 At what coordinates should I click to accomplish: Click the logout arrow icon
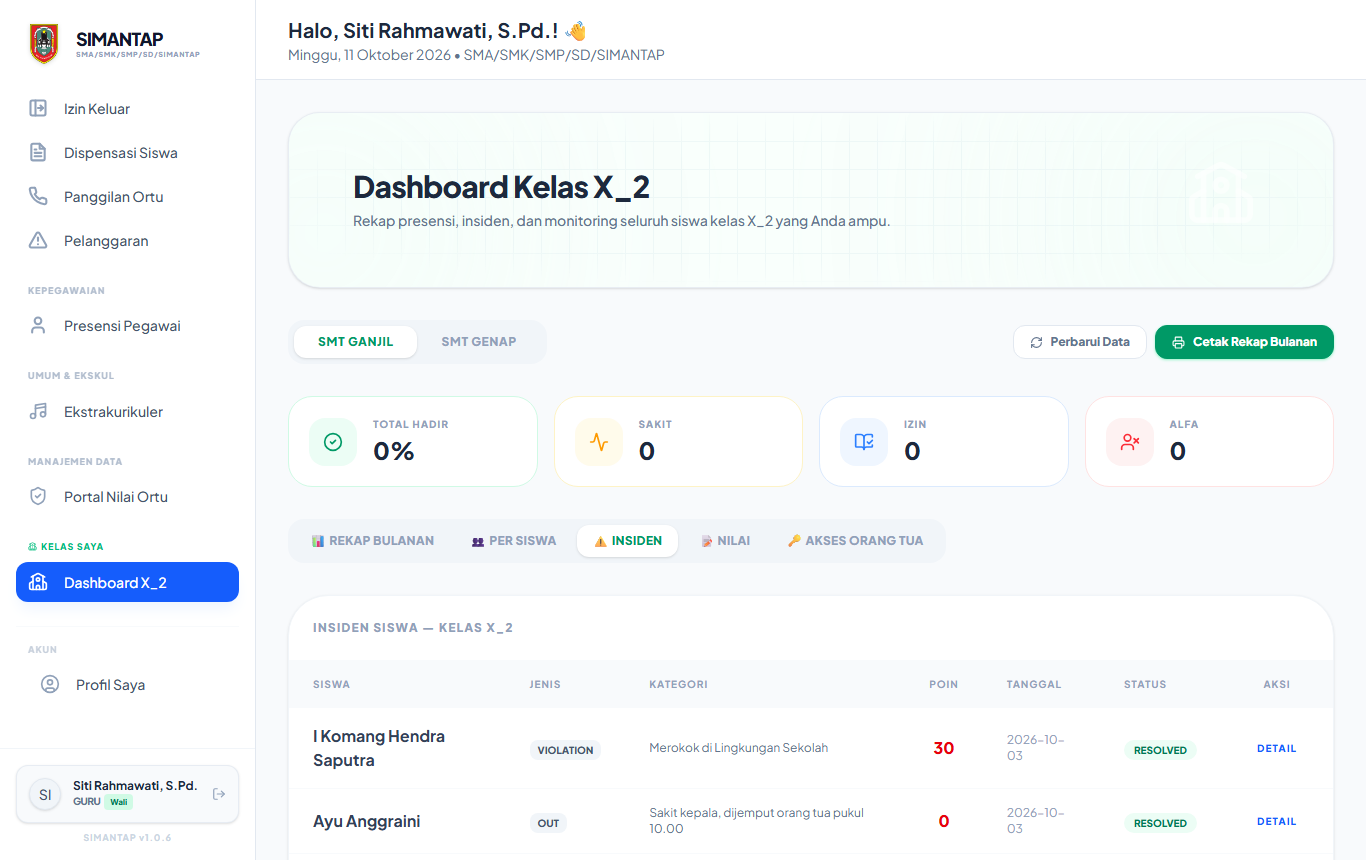click(x=220, y=794)
